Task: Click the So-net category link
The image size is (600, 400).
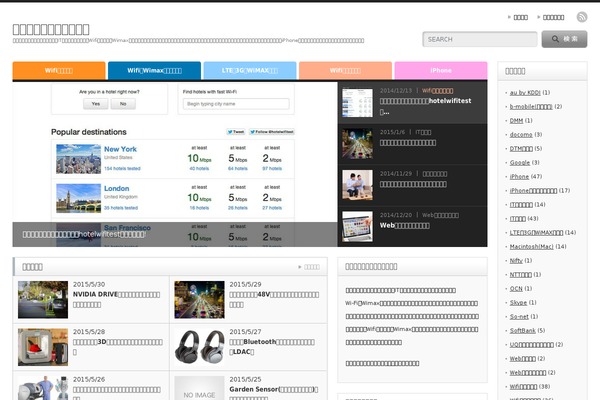Action: pos(519,317)
